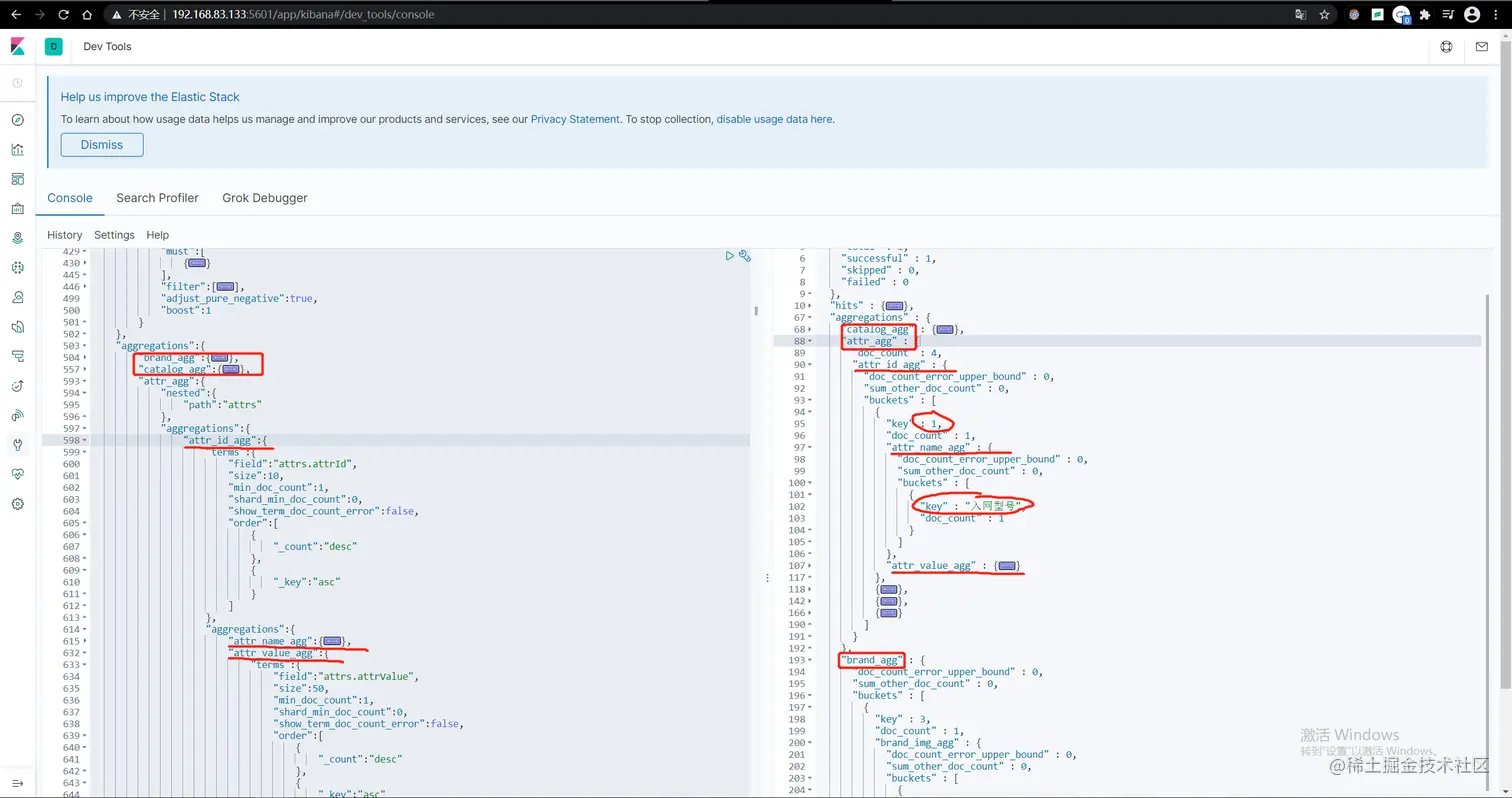Open the History menu
1512x798 pixels.
pos(65,235)
